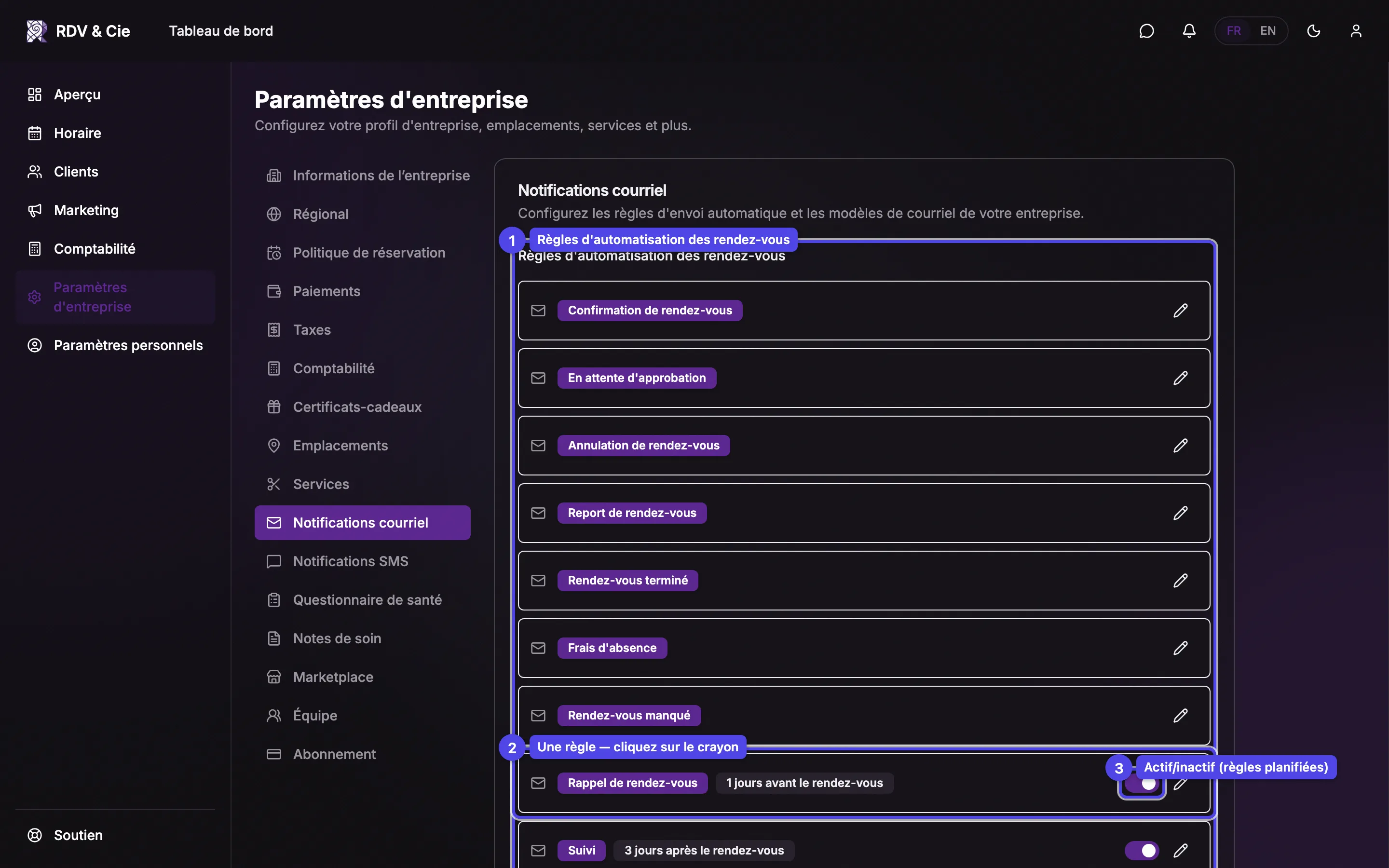Open Marketplace settings
This screenshot has height=868, width=1389.
363,677
